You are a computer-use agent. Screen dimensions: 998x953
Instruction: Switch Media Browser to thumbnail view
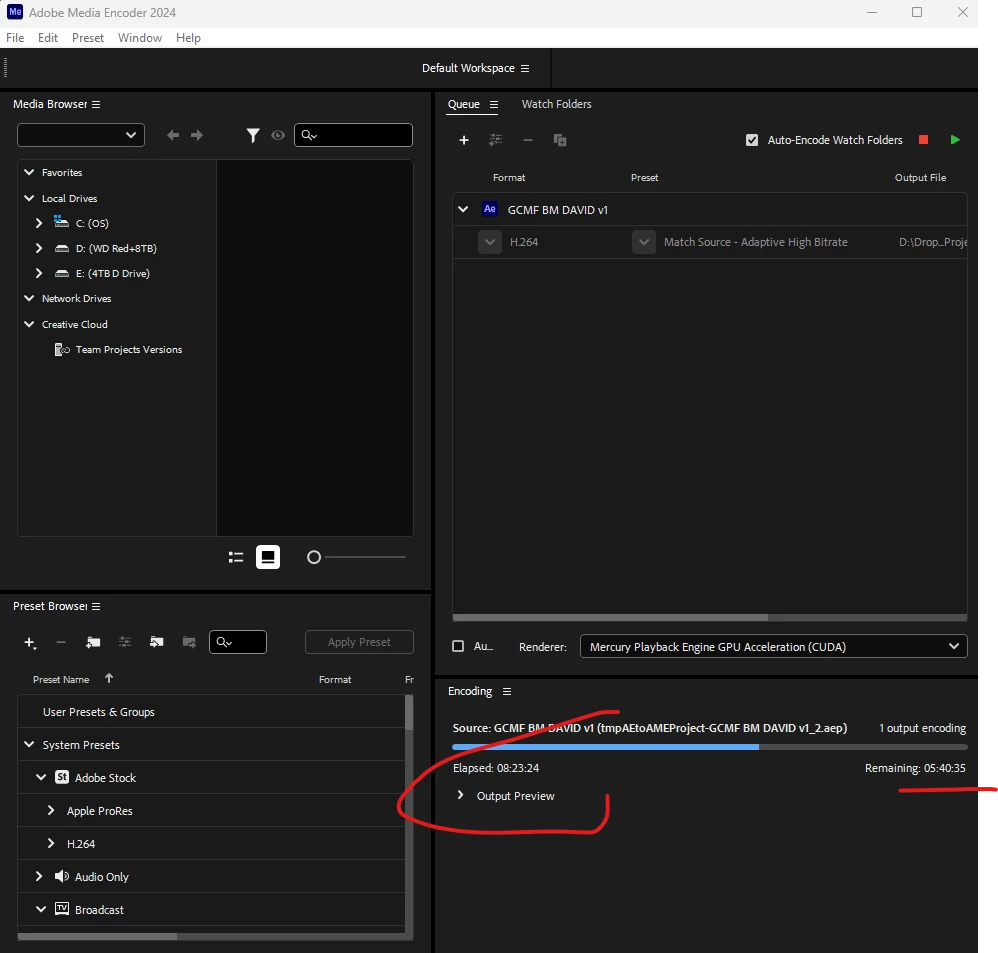click(268, 557)
